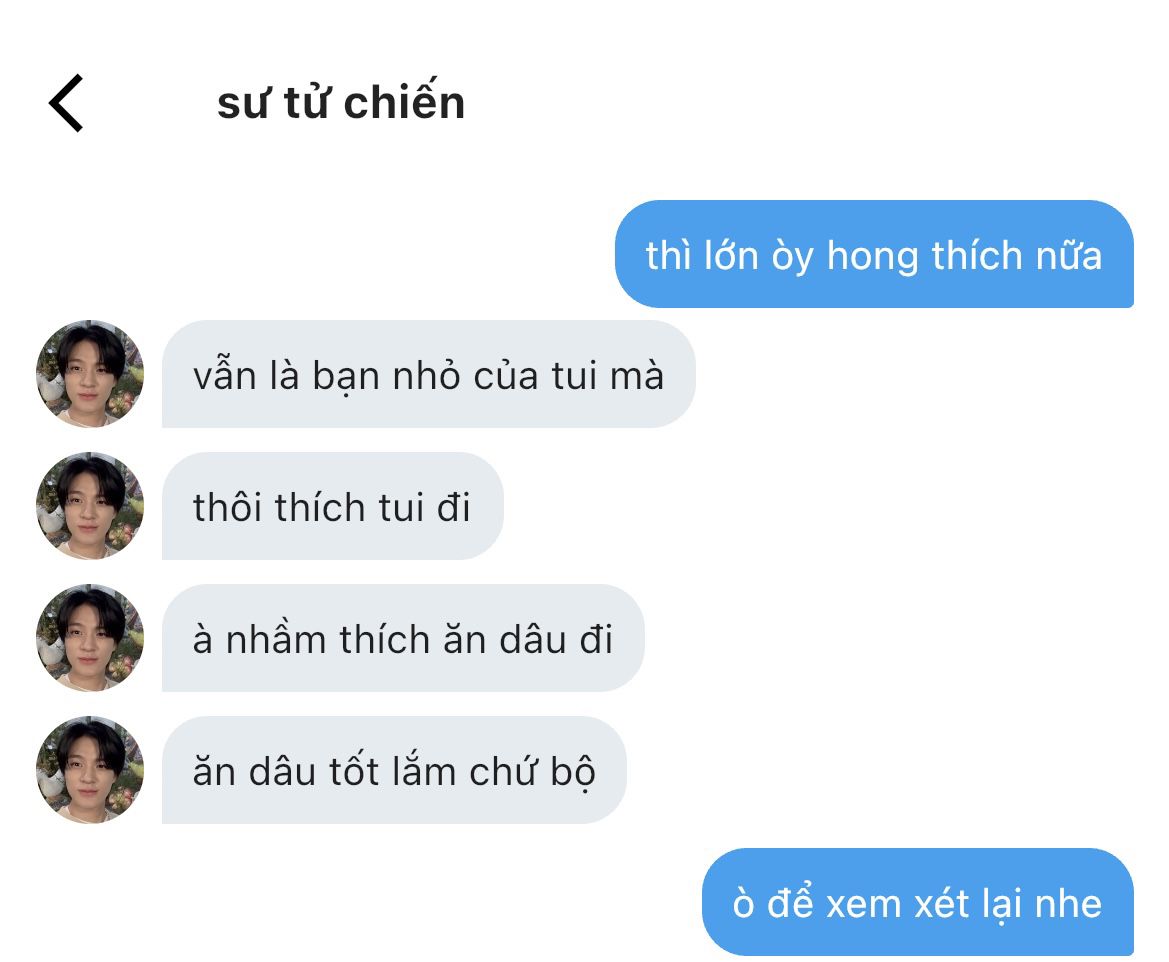Viewport: 1169px width, 962px height.
Task: Click the first outgoing blue bubble at top
Action: click(x=874, y=254)
